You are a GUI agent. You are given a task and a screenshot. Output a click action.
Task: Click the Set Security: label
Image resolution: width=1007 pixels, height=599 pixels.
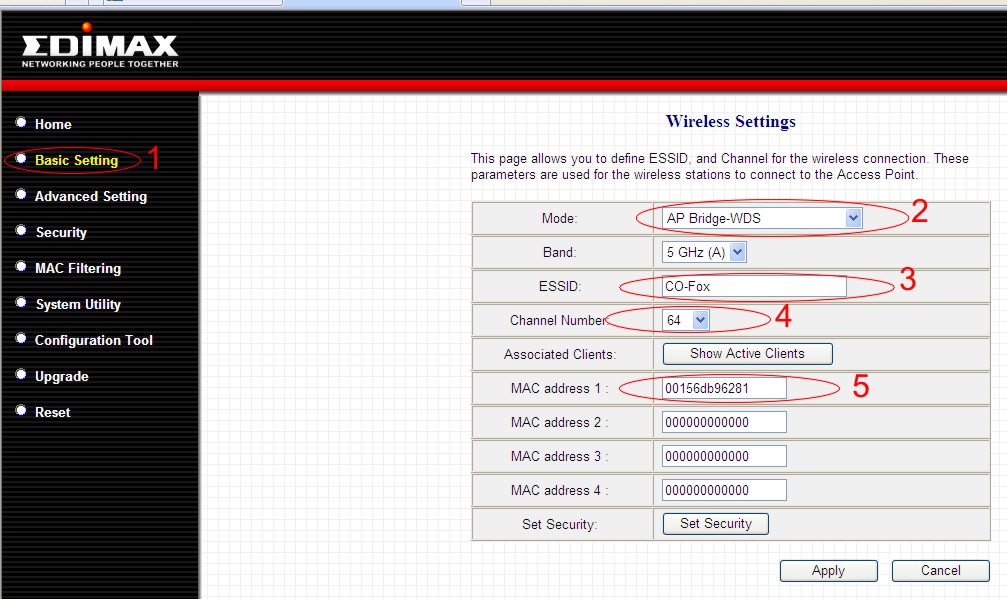point(559,525)
